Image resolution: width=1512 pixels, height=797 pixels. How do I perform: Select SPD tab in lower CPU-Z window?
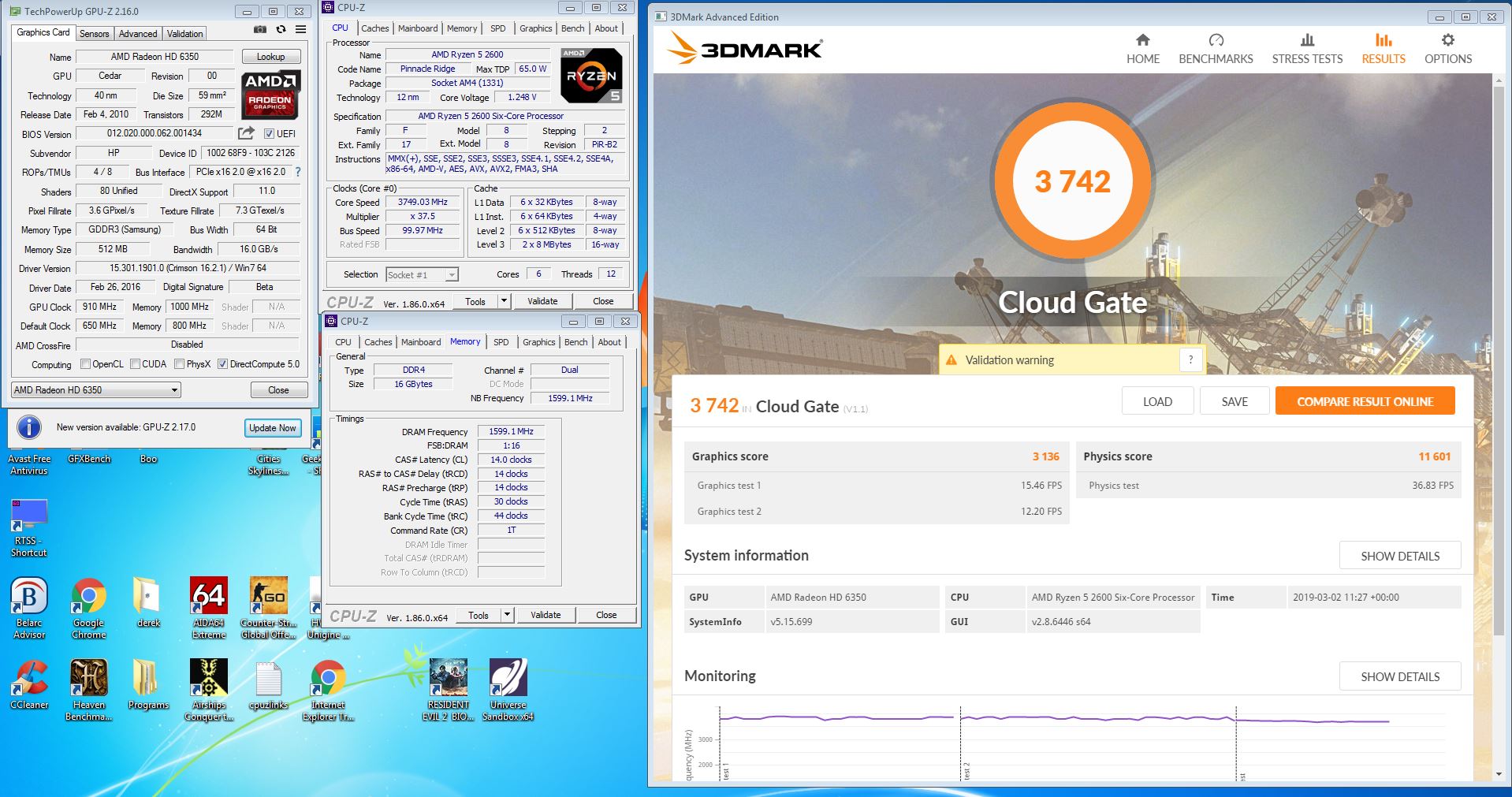click(x=501, y=342)
